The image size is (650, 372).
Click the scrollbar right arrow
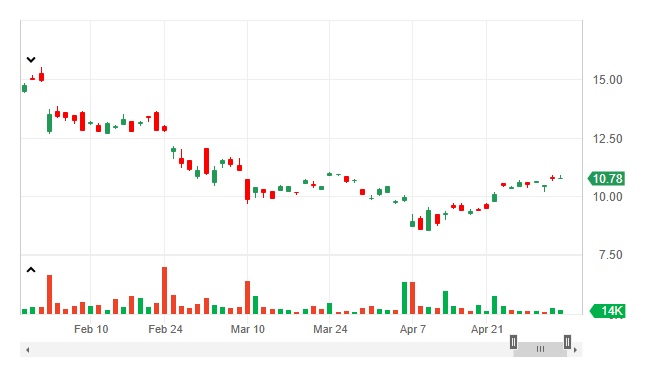tap(575, 350)
